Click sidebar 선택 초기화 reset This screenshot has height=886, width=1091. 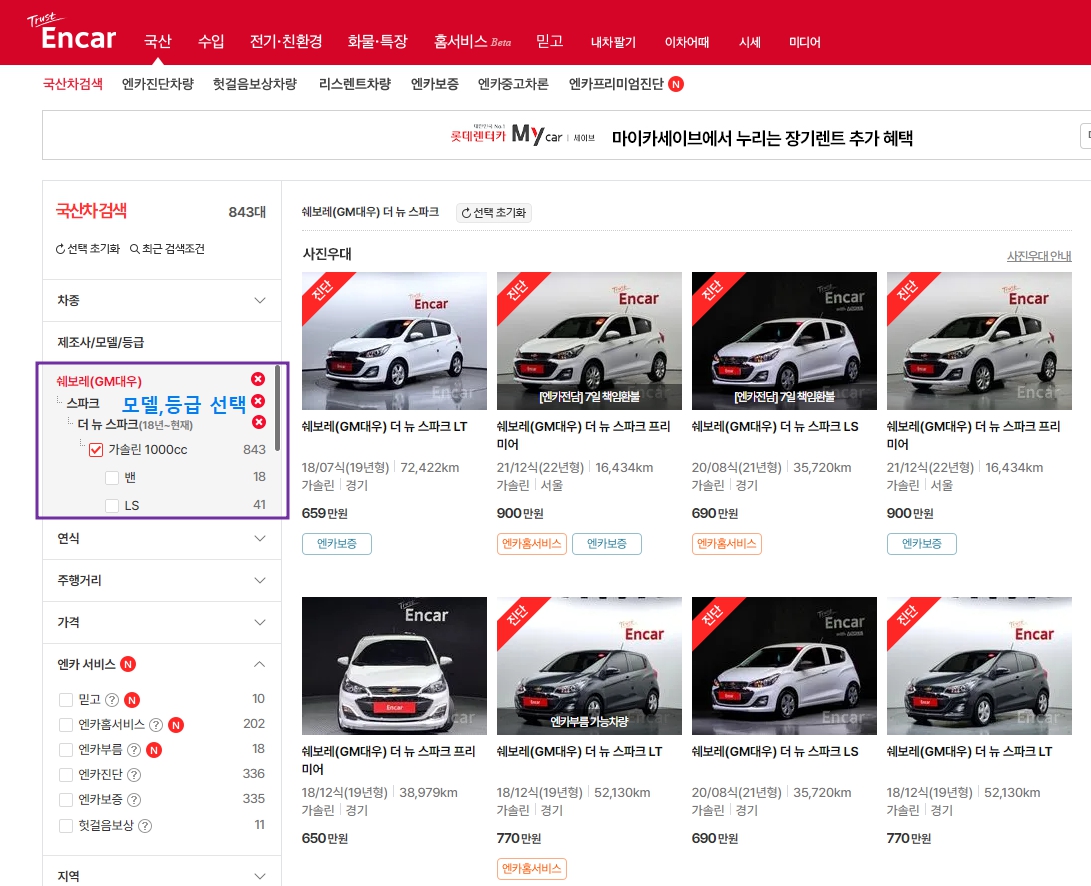point(88,248)
